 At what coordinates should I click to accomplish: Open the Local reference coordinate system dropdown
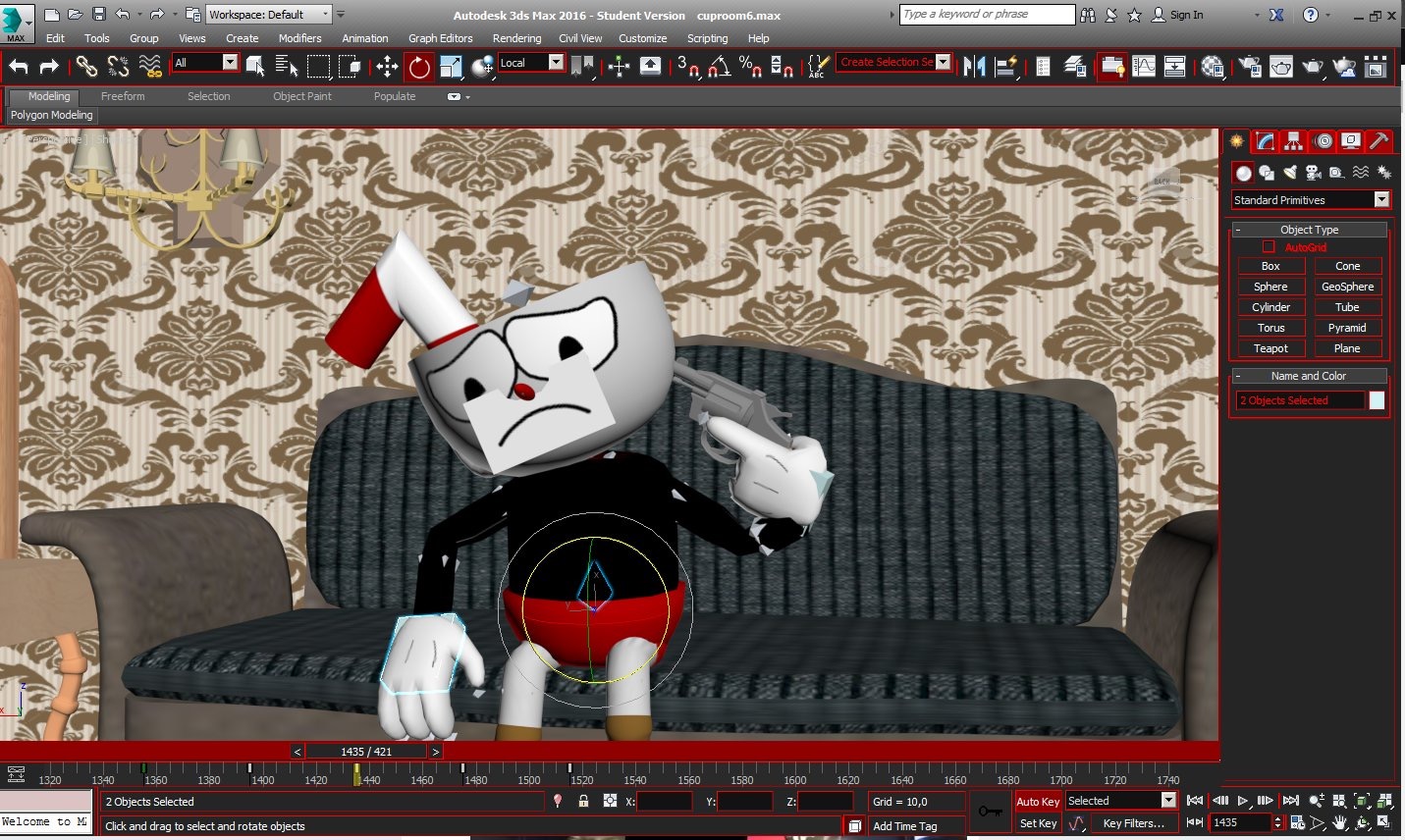pyautogui.click(x=531, y=63)
